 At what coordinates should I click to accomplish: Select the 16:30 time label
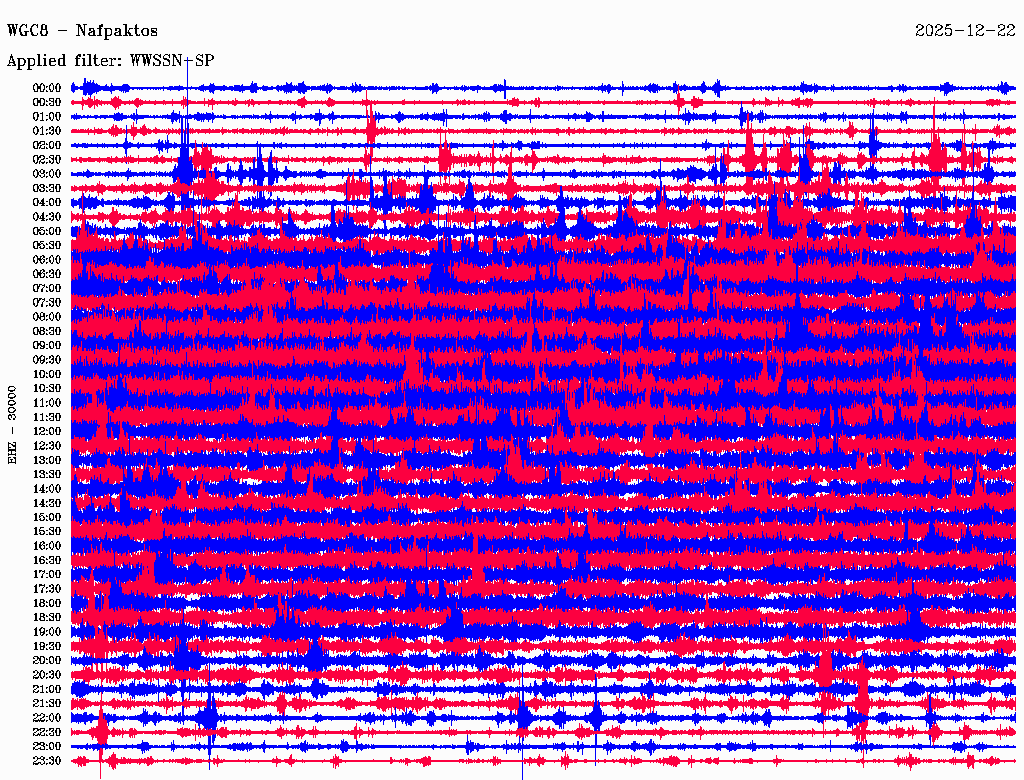(47, 561)
